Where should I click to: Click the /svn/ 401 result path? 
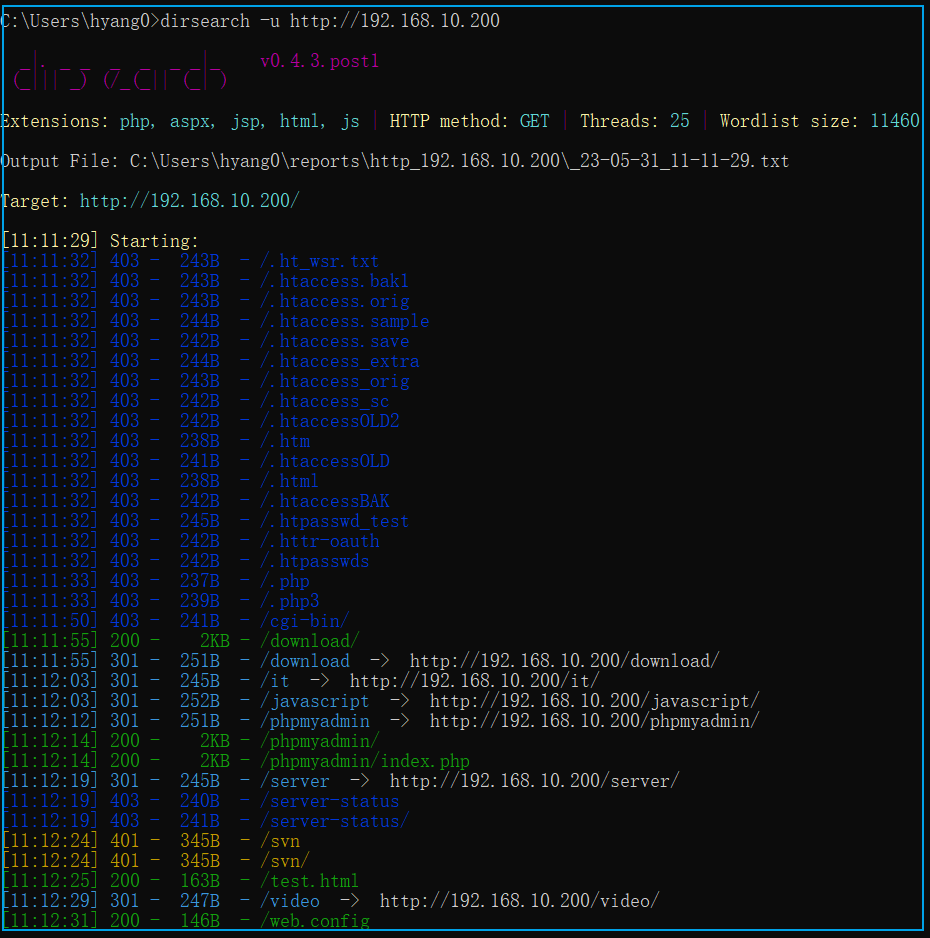[285, 861]
